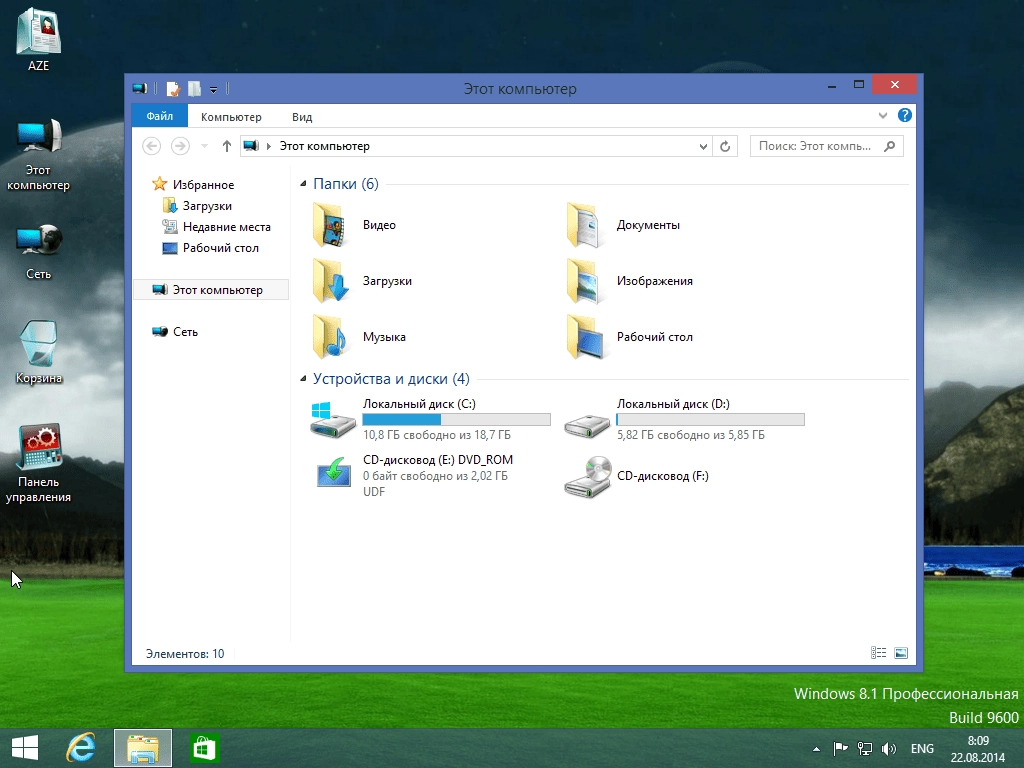Image resolution: width=1024 pixels, height=768 pixels.
Task: Refresh the view with the refresh button
Action: point(725,146)
